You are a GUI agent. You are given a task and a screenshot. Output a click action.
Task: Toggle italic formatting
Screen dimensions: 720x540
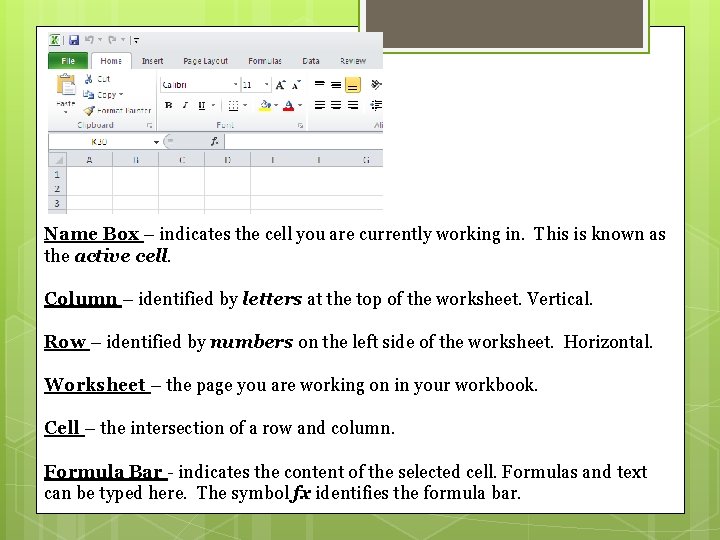click(x=185, y=106)
